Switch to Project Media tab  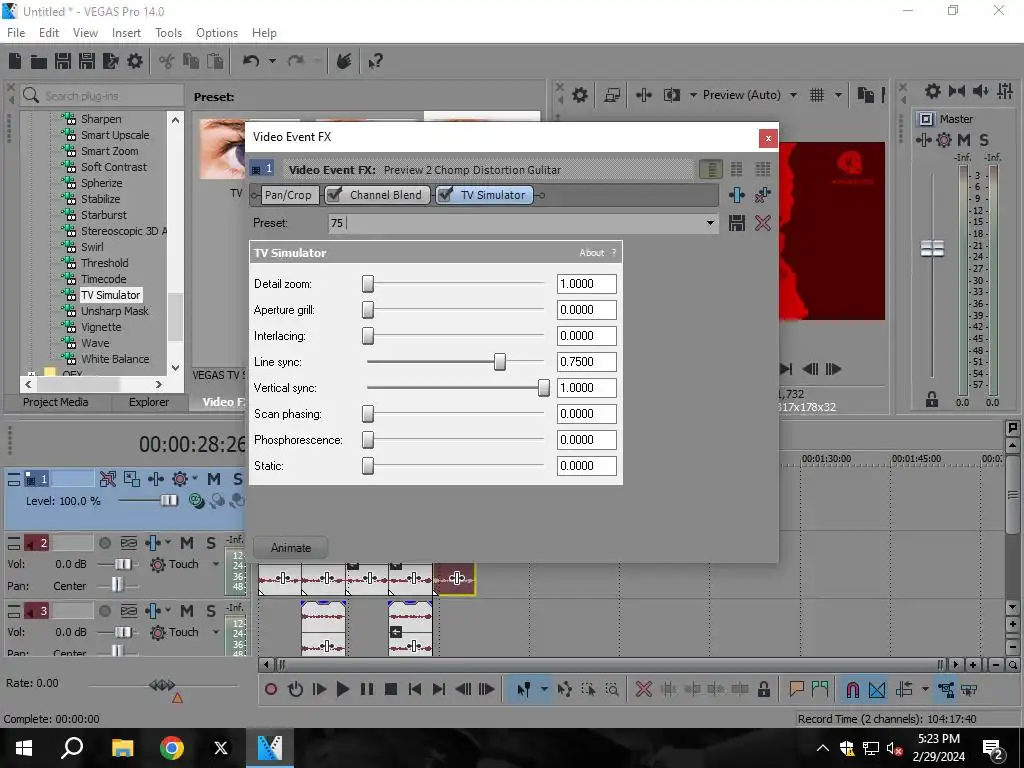tap(56, 402)
